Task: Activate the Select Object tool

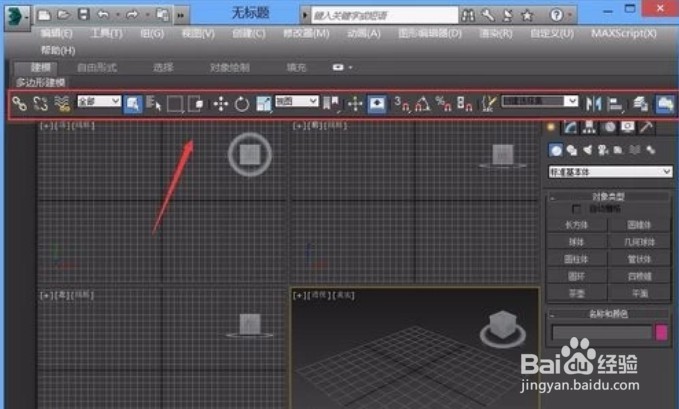Action: pyautogui.click(x=133, y=104)
